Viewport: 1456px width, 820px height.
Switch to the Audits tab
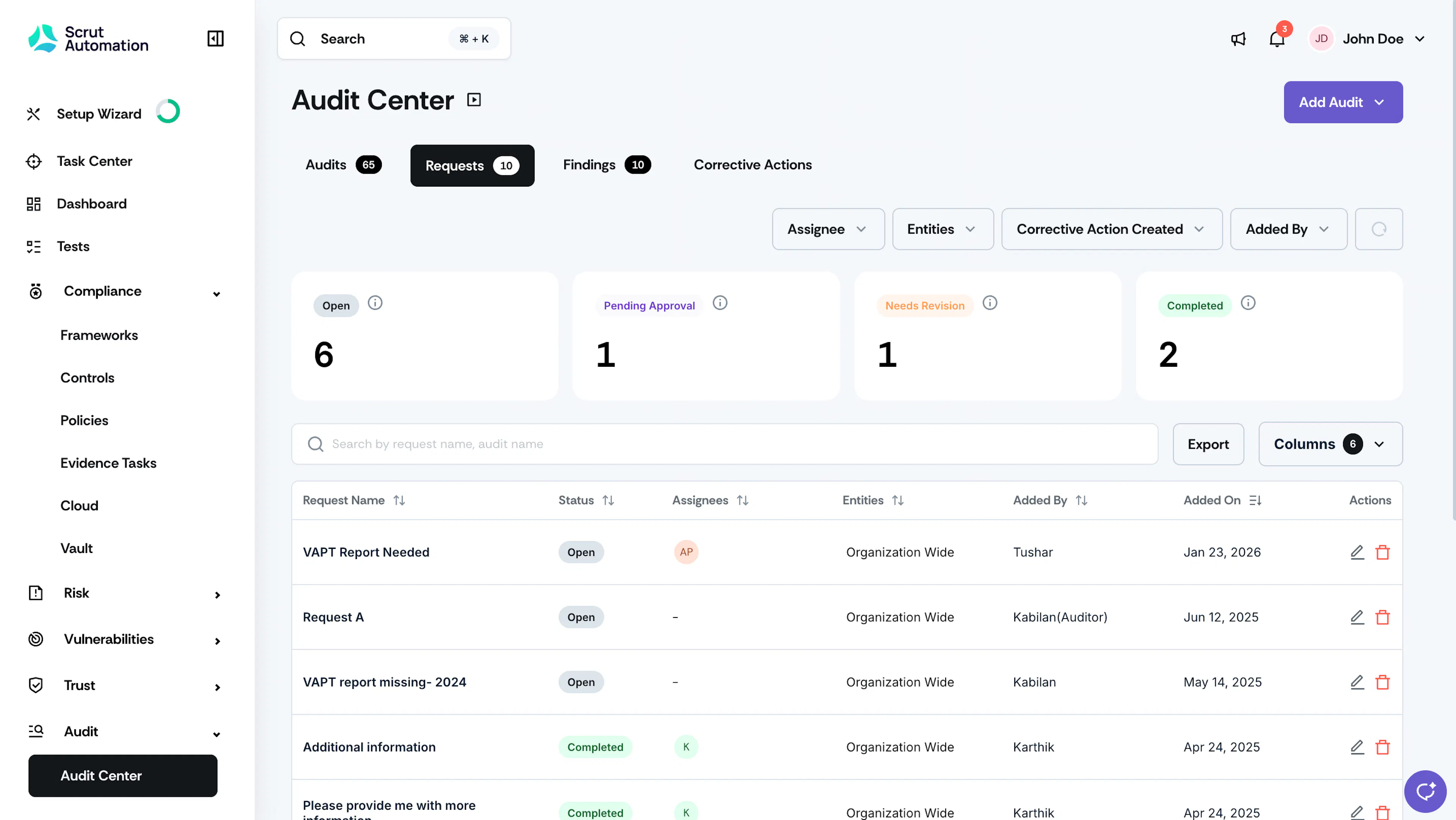tap(343, 165)
